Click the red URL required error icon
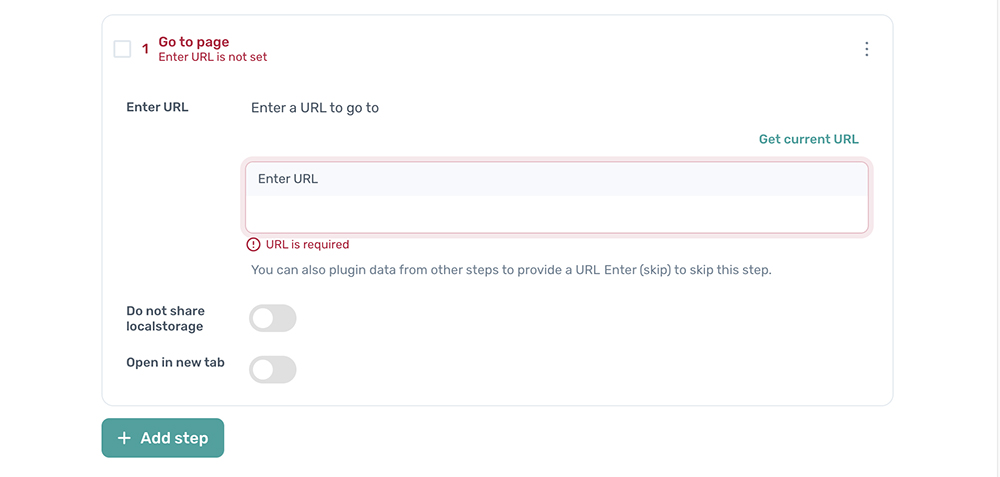The height and width of the screenshot is (477, 1000). click(253, 245)
